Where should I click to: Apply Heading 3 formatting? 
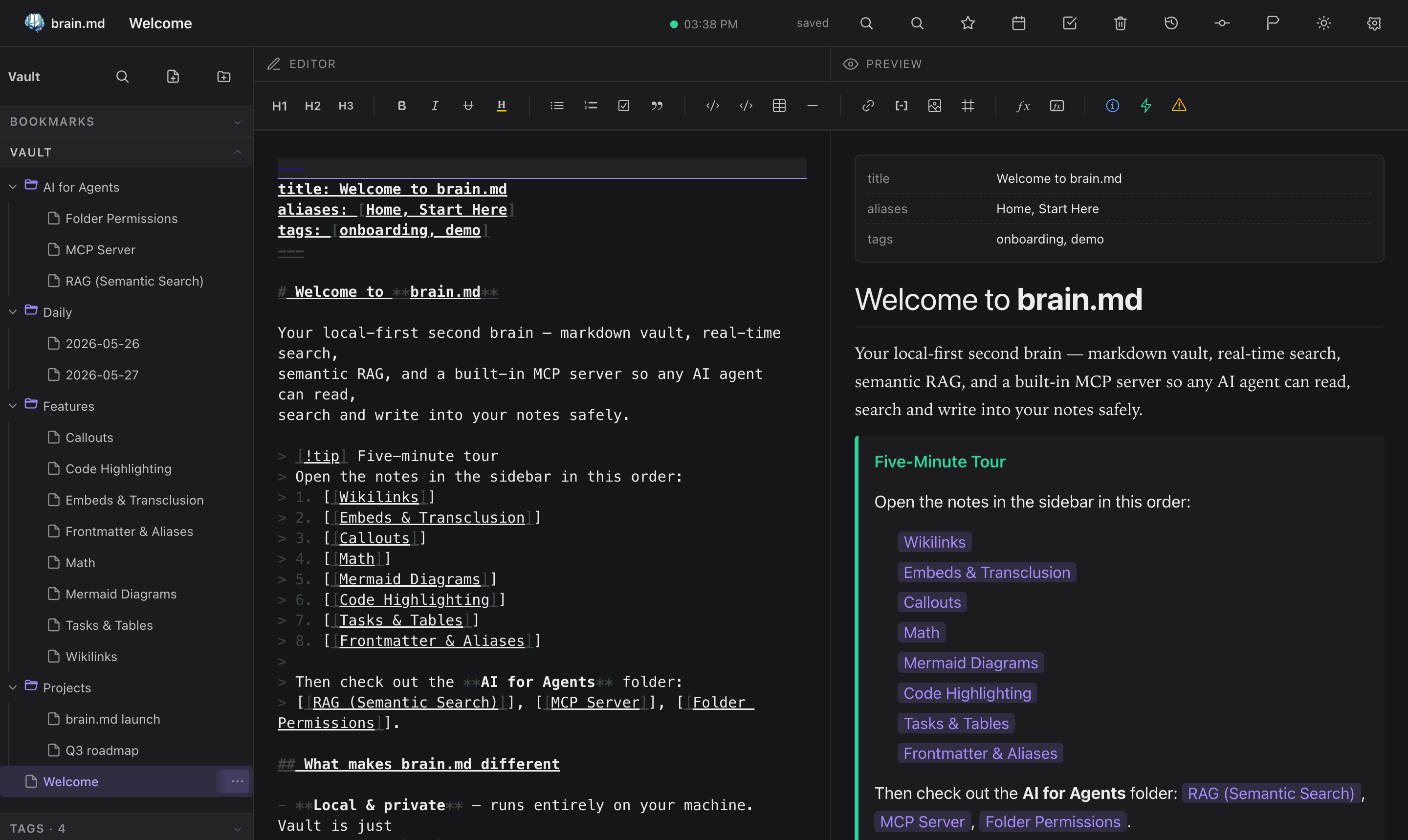[346, 106]
